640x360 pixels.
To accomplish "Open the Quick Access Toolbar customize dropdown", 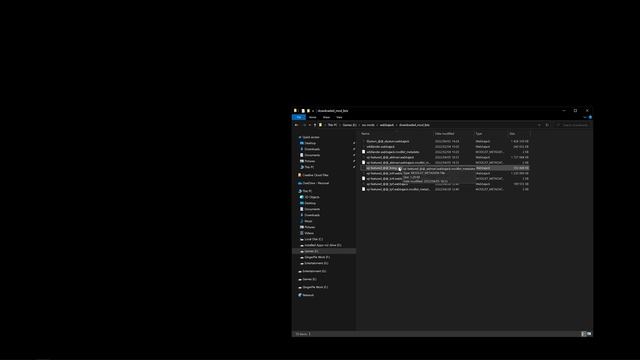I will [x=313, y=111].
